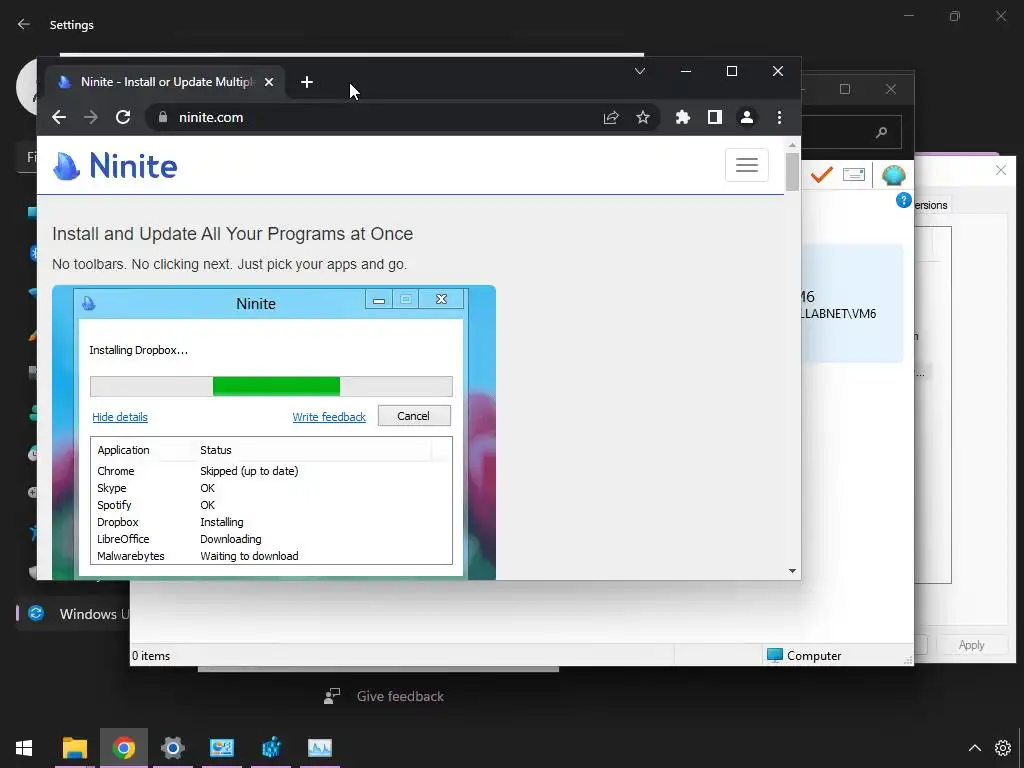Open the Windows Start menu
The width and height of the screenshot is (1024, 768).
click(24, 748)
